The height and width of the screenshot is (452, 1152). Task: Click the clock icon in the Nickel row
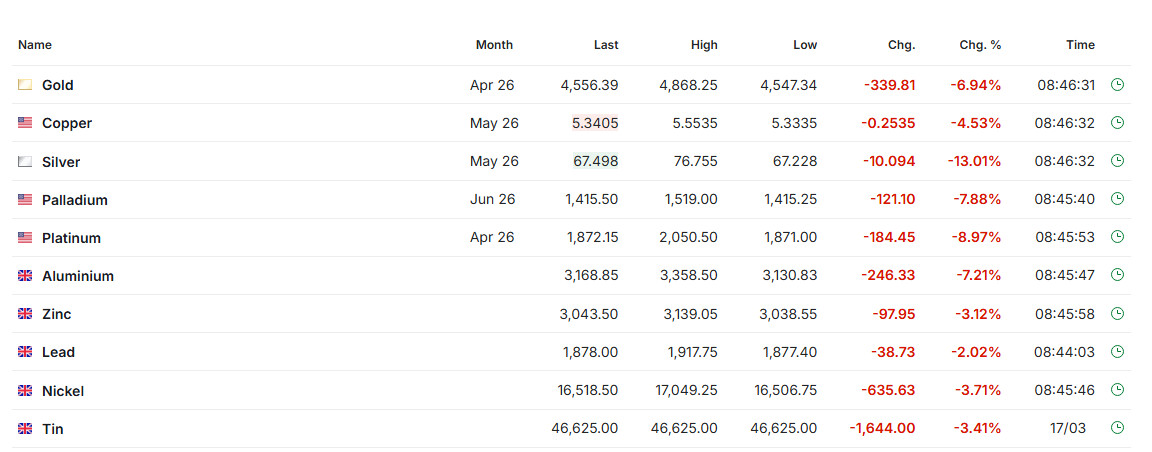[x=1118, y=390]
